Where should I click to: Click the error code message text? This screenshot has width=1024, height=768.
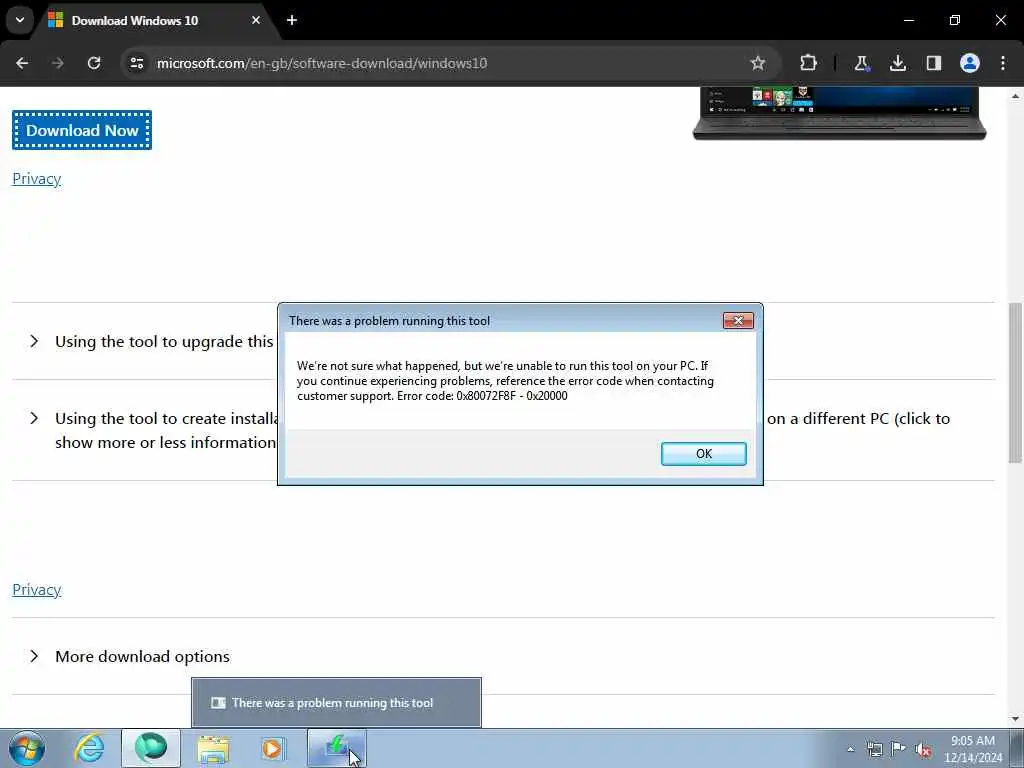click(x=505, y=381)
